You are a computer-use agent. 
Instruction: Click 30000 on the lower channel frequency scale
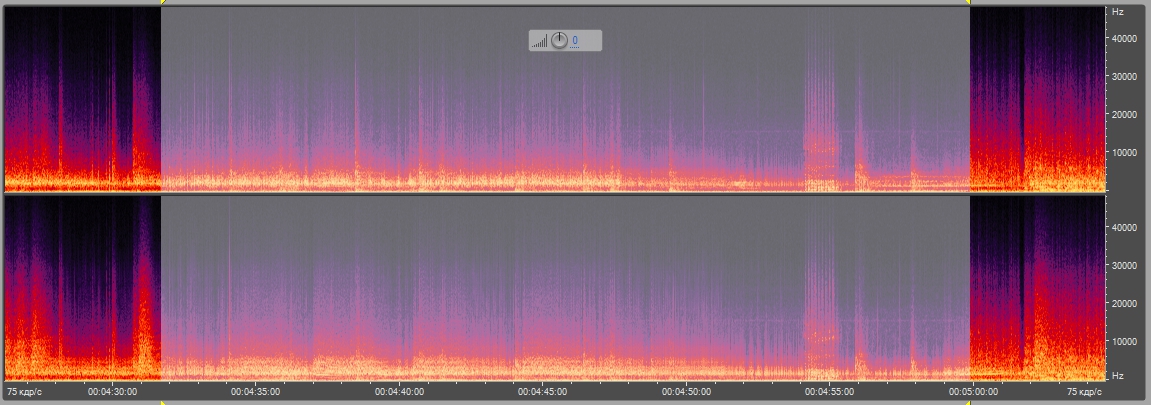[x=1124, y=266]
